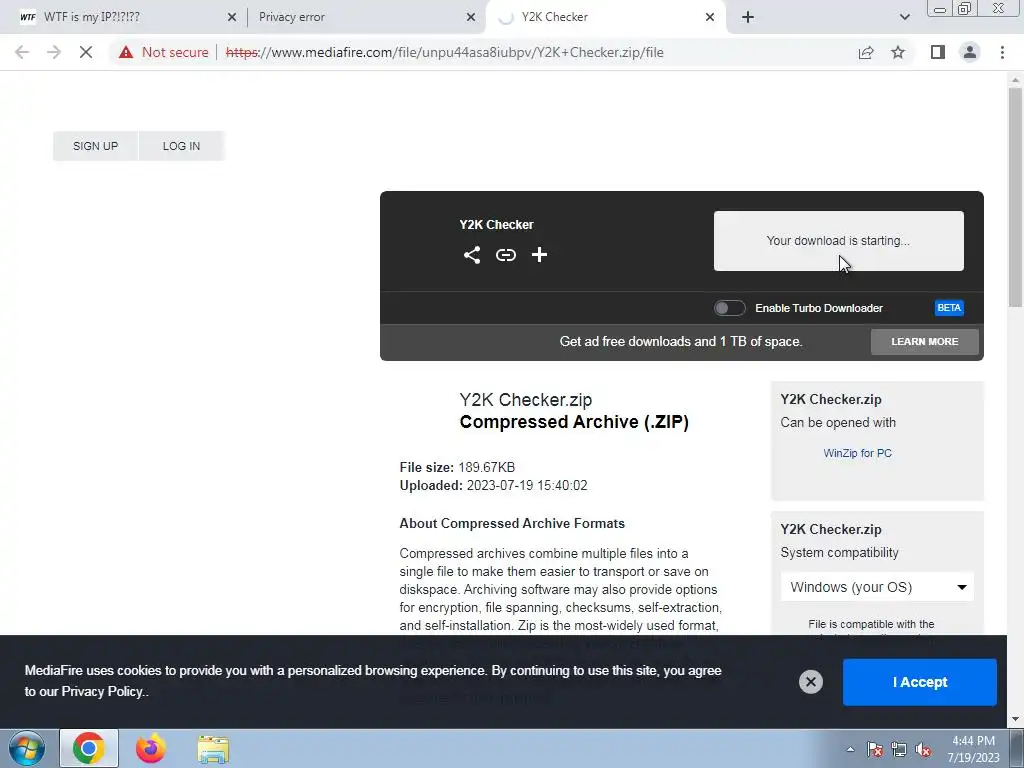This screenshot has width=1024, height=768.
Task: Click the LEARN MORE button
Action: pos(925,342)
